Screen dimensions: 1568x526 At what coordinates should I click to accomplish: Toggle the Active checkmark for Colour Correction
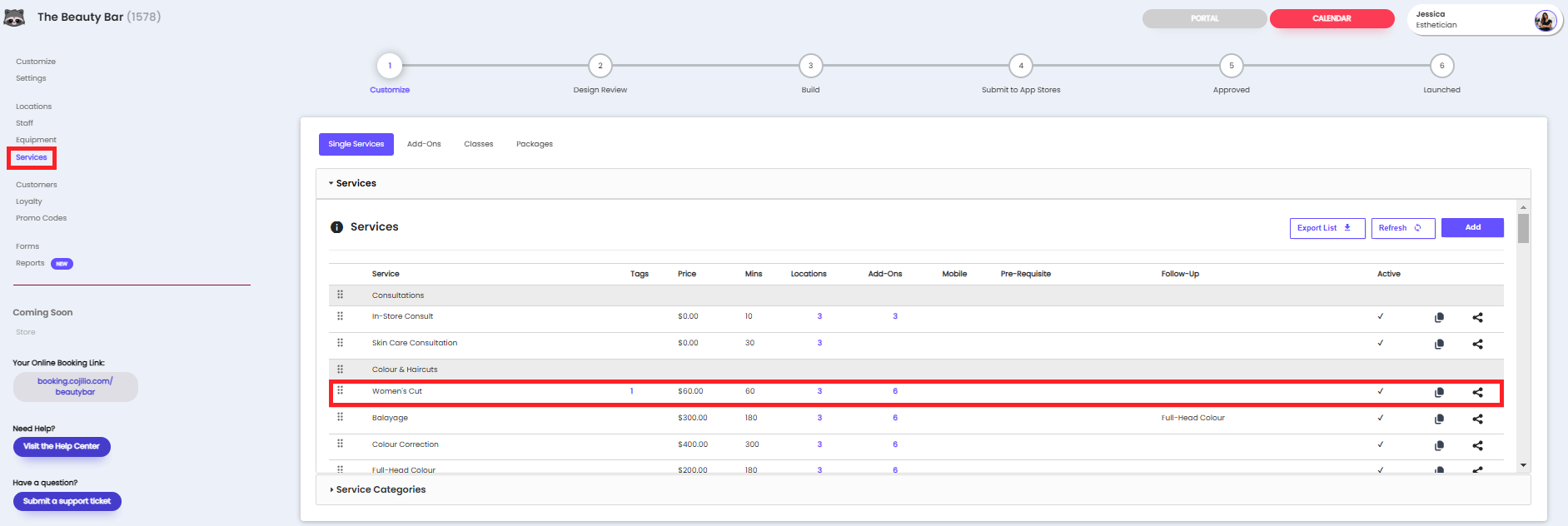(1381, 444)
